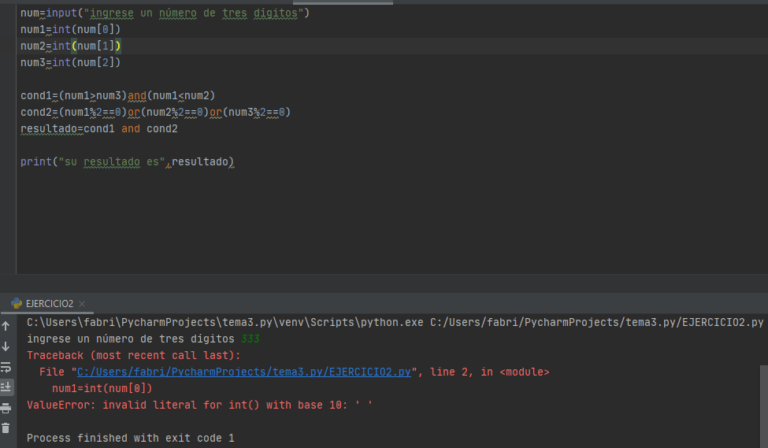Viewport: 768px width, 448px height.
Task: Place cursor on num1=int(num[0]) editor line
Action: click(70, 29)
